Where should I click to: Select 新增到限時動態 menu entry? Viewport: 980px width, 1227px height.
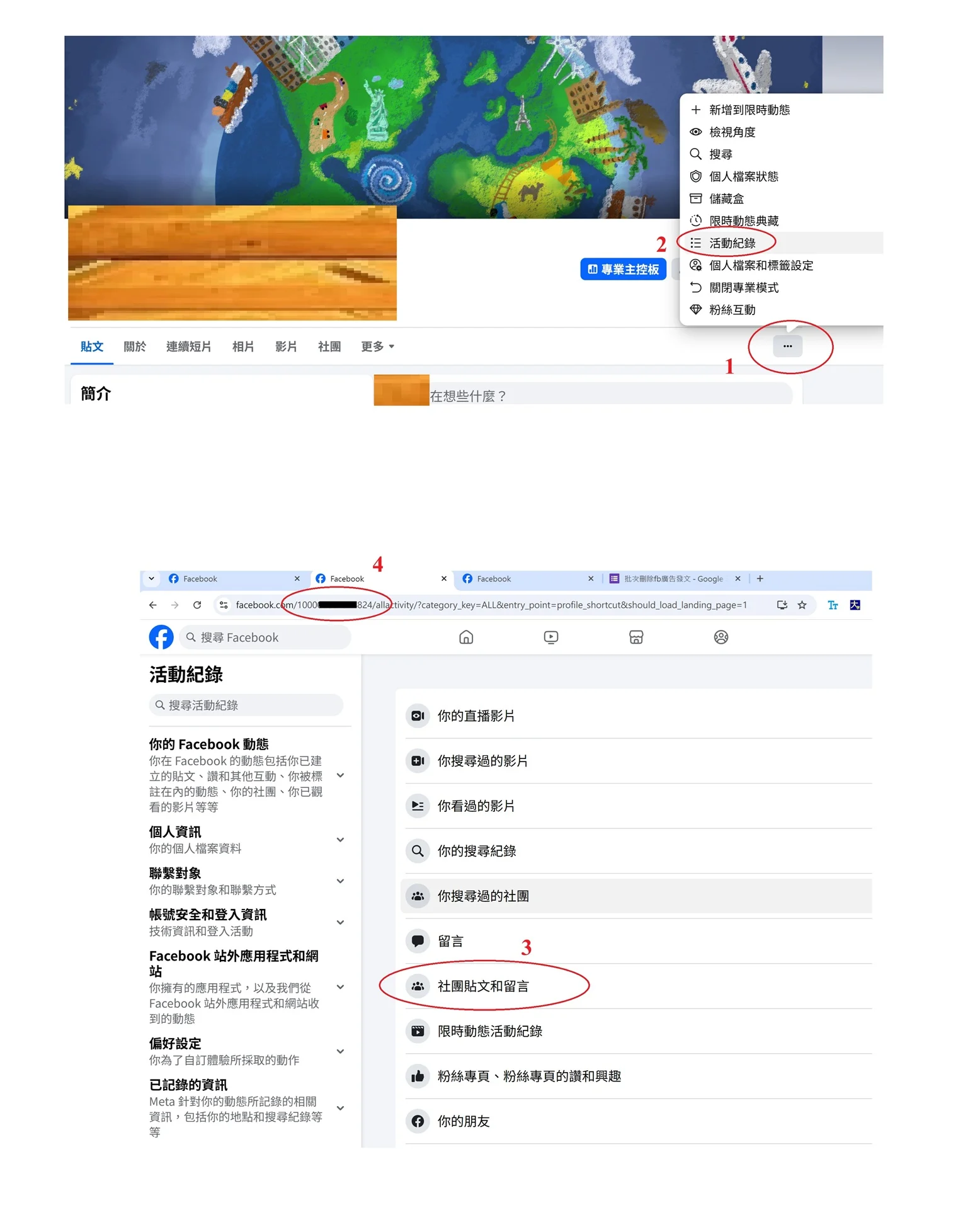[x=782, y=110]
